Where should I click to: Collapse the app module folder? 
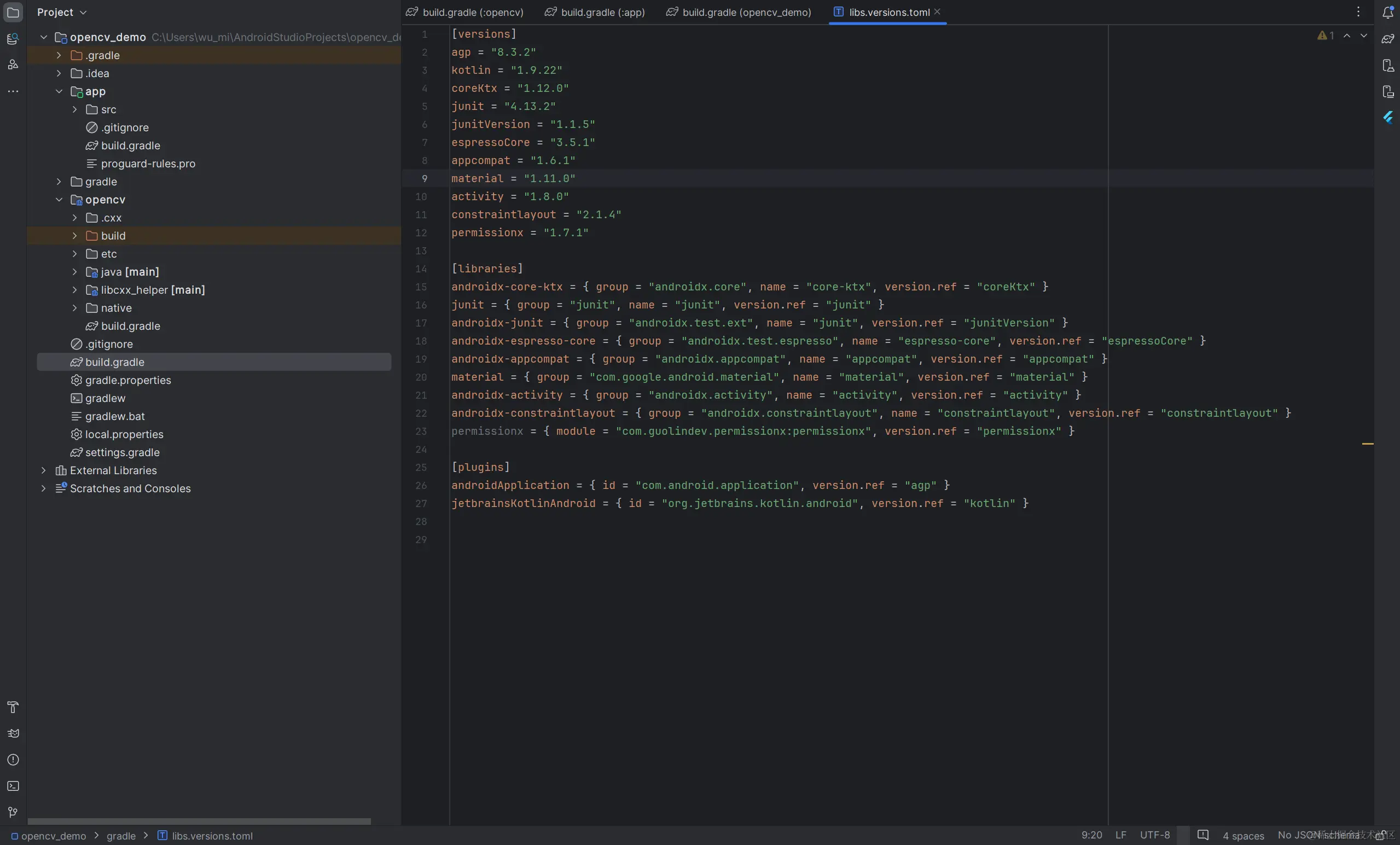coord(59,91)
